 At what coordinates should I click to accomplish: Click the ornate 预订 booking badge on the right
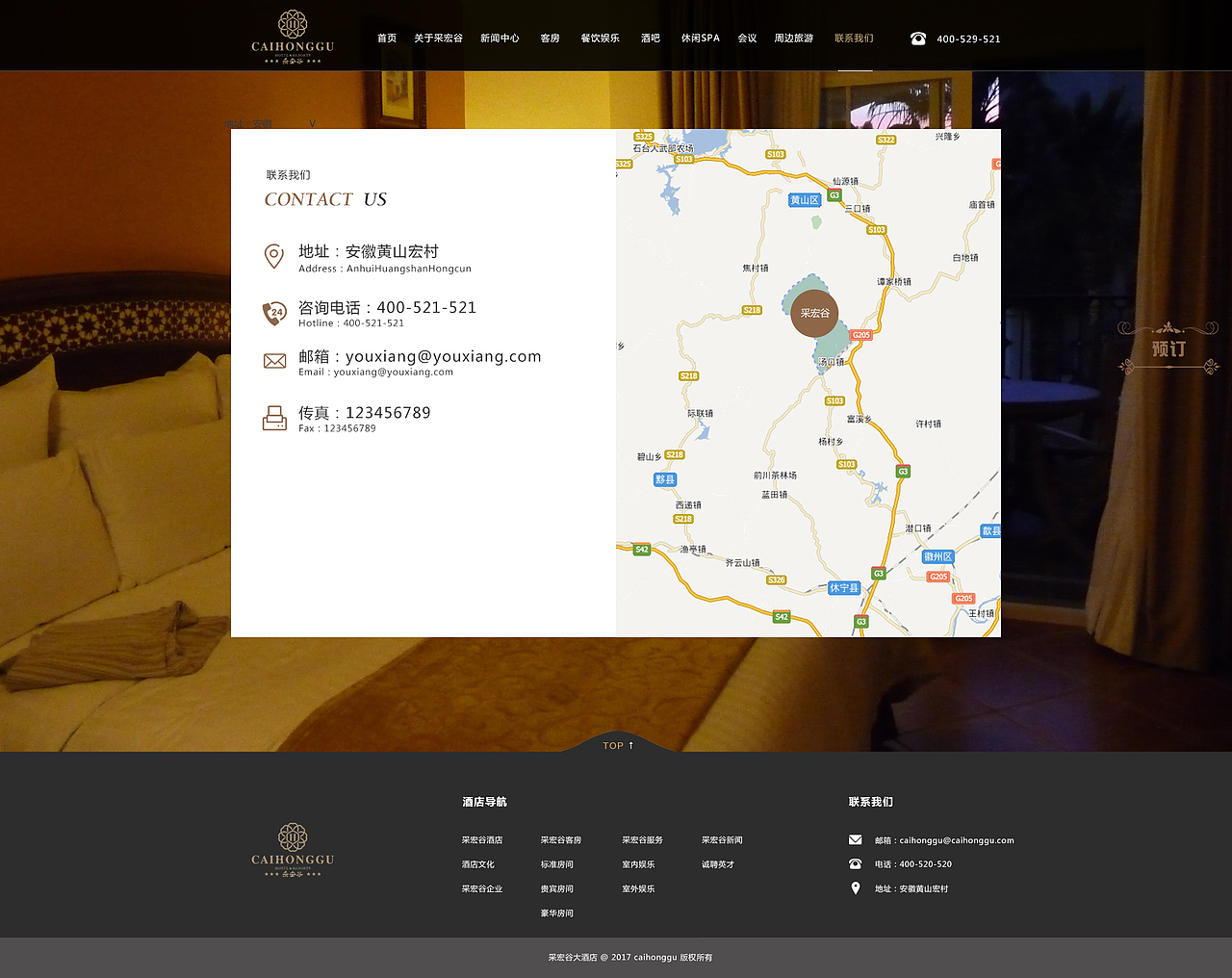click(1168, 348)
